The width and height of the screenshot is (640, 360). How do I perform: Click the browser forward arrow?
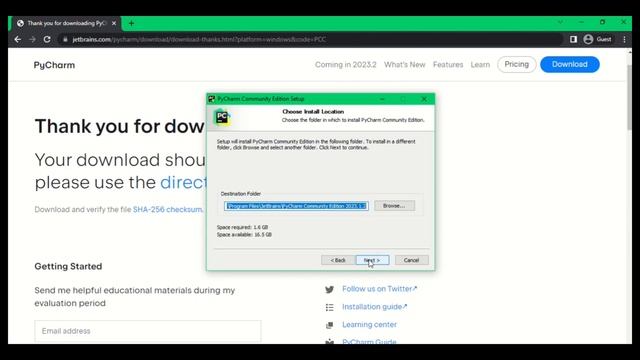32,39
